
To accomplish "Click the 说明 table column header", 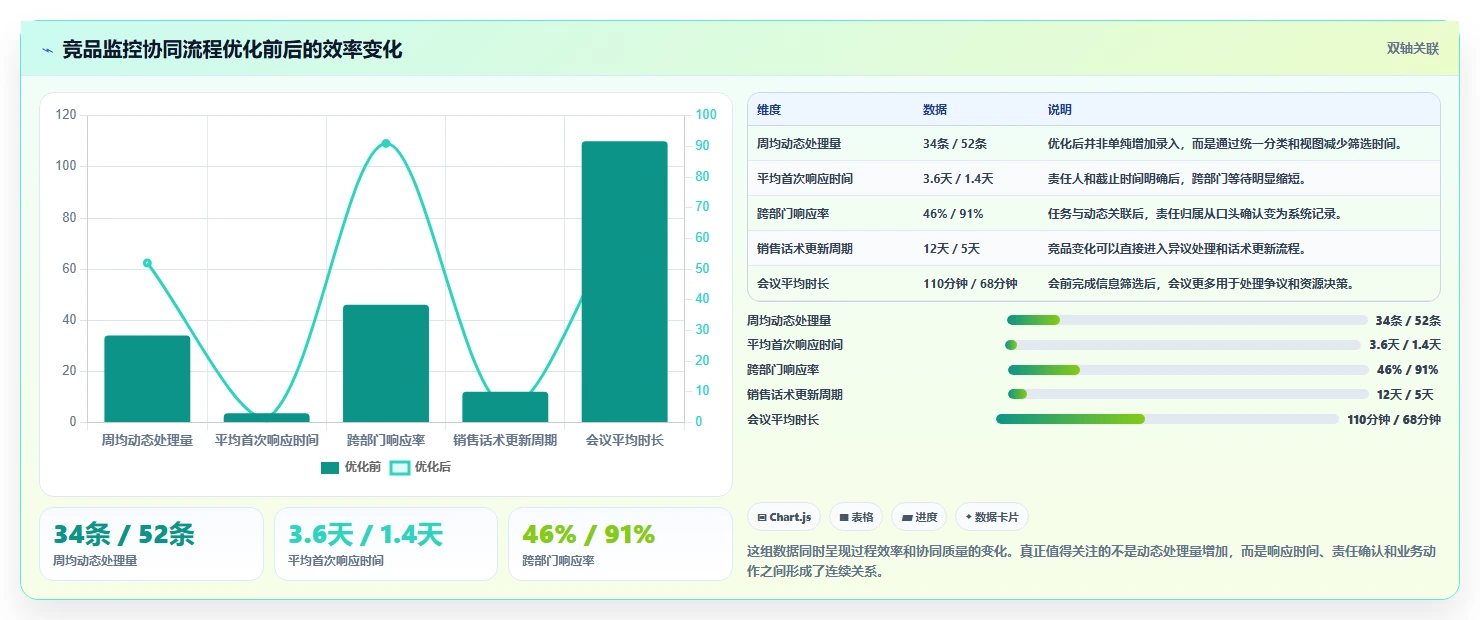I will pos(1059,110).
